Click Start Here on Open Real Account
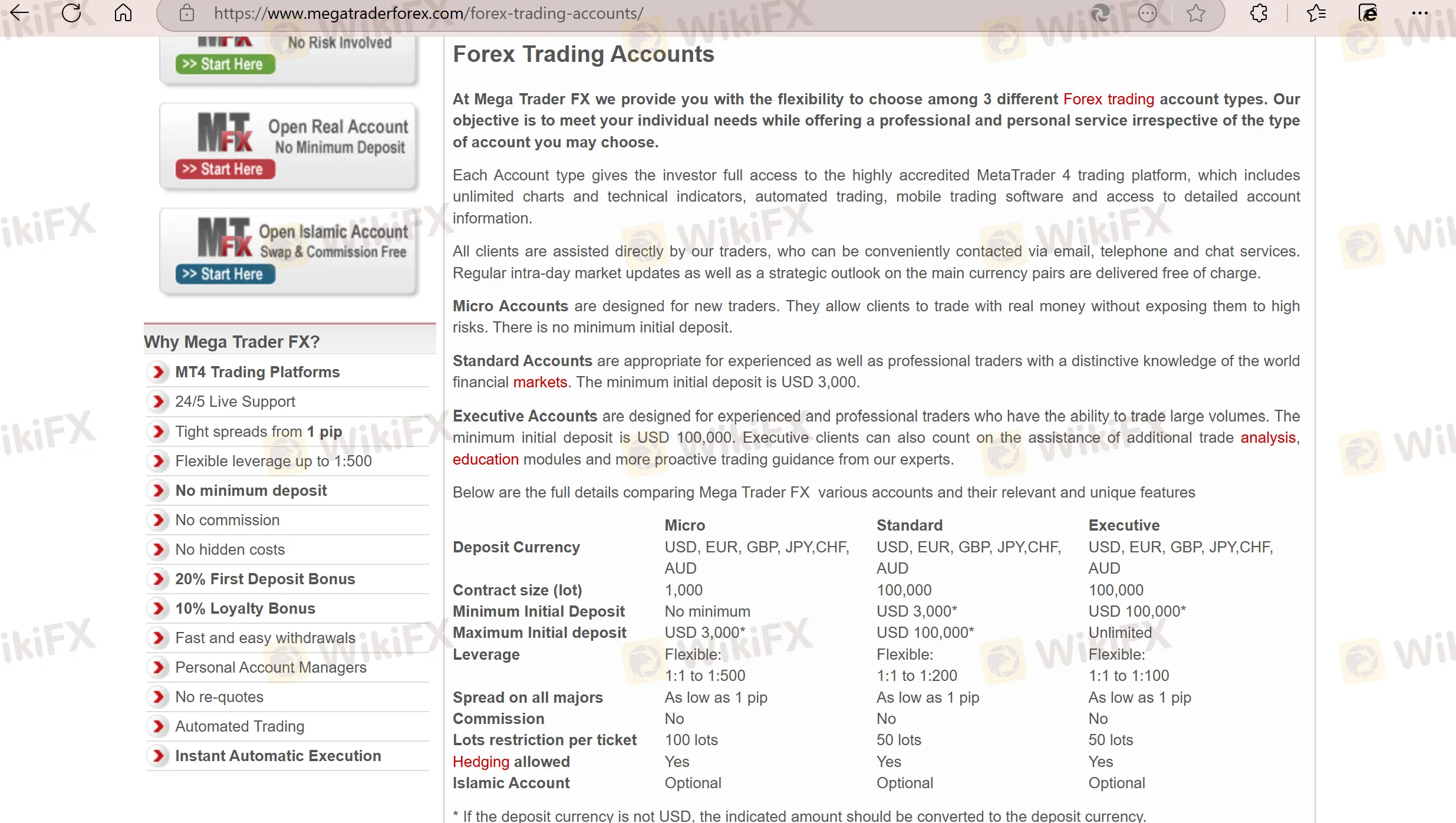Viewport: 1456px width, 823px height. (x=225, y=169)
